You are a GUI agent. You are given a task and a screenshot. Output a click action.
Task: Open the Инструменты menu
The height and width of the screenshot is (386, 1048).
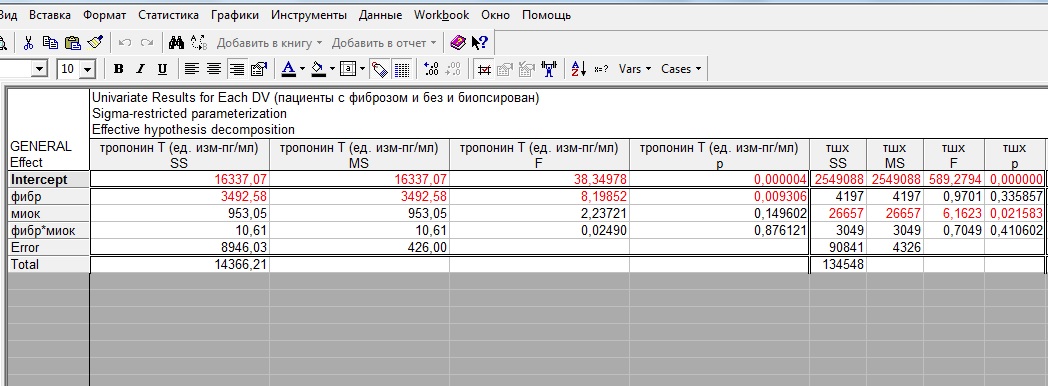(309, 15)
